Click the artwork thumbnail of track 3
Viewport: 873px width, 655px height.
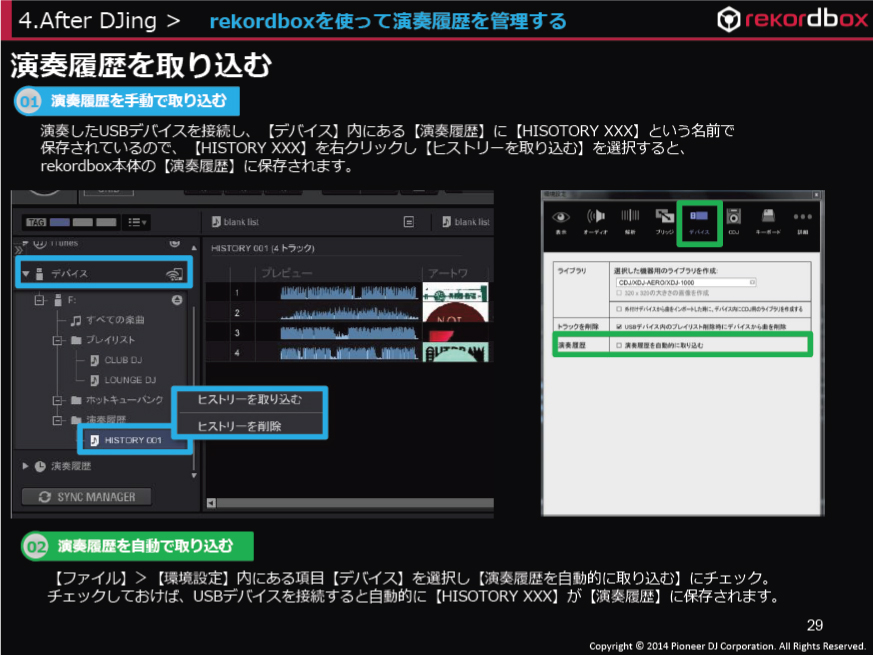[x=455, y=333]
